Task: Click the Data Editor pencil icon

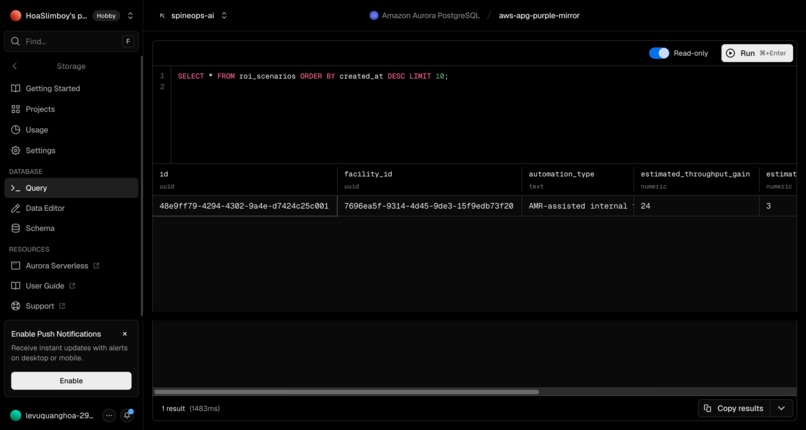Action: click(15, 208)
